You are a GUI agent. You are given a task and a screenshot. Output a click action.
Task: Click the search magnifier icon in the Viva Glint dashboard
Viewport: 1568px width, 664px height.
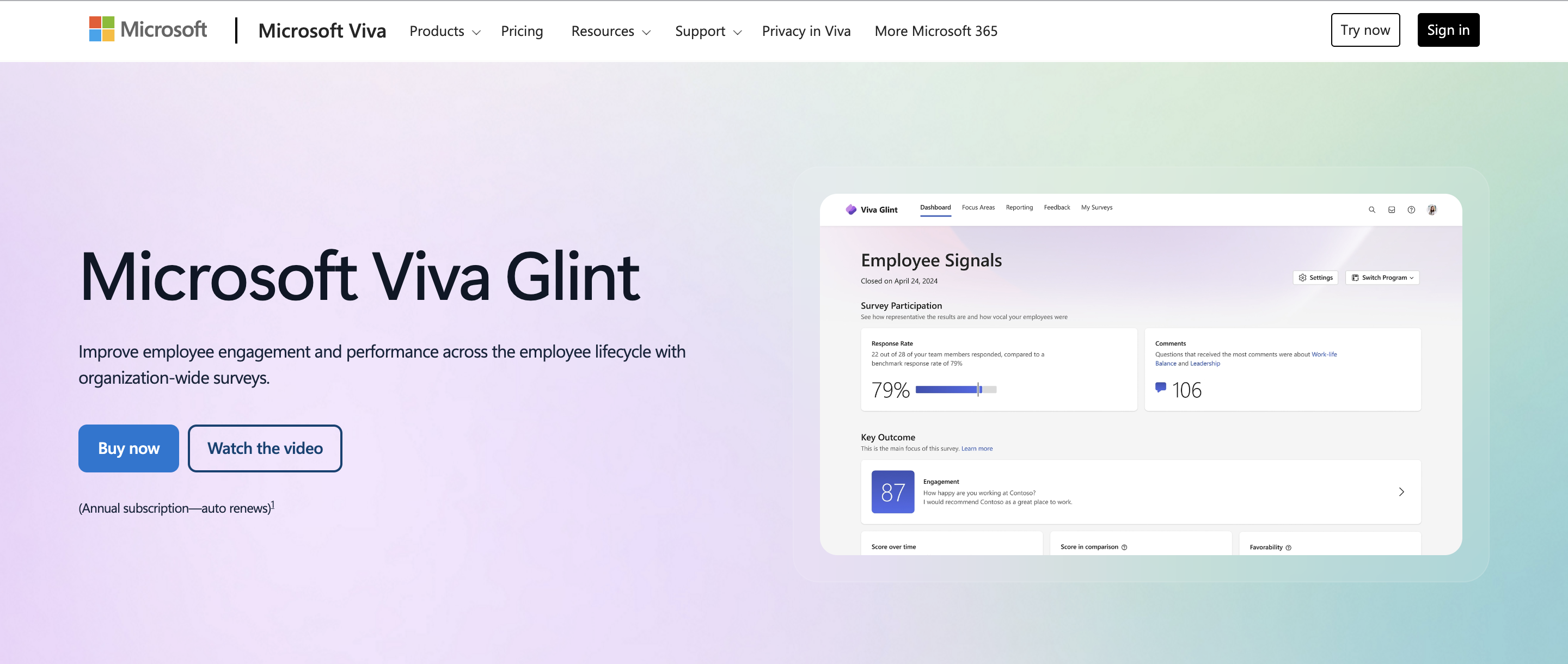click(1372, 210)
